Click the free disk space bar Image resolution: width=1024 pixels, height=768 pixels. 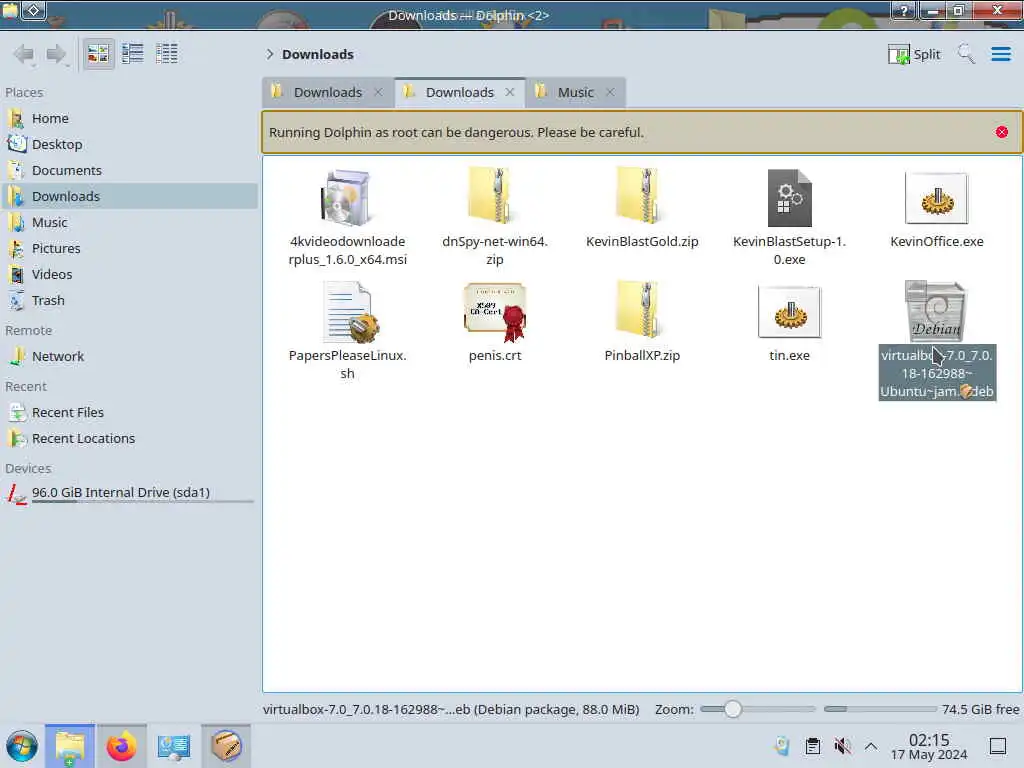880,709
